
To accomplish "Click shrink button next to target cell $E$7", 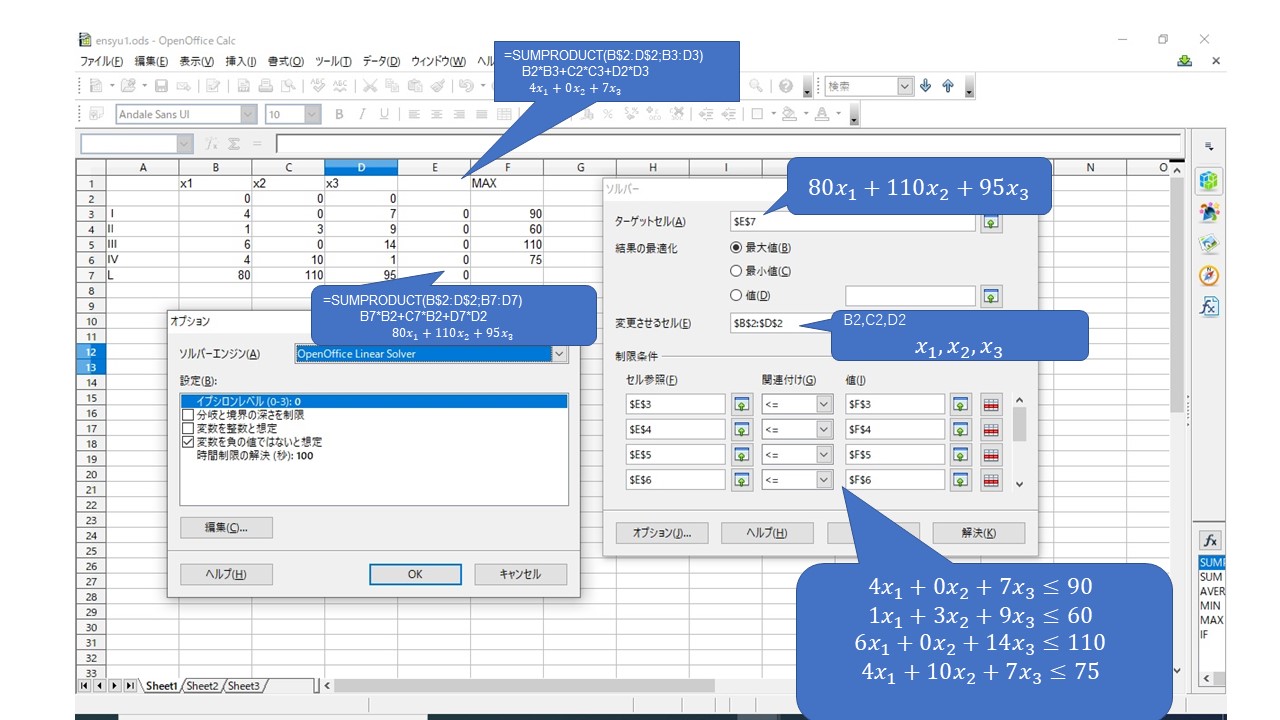I will [x=990, y=222].
